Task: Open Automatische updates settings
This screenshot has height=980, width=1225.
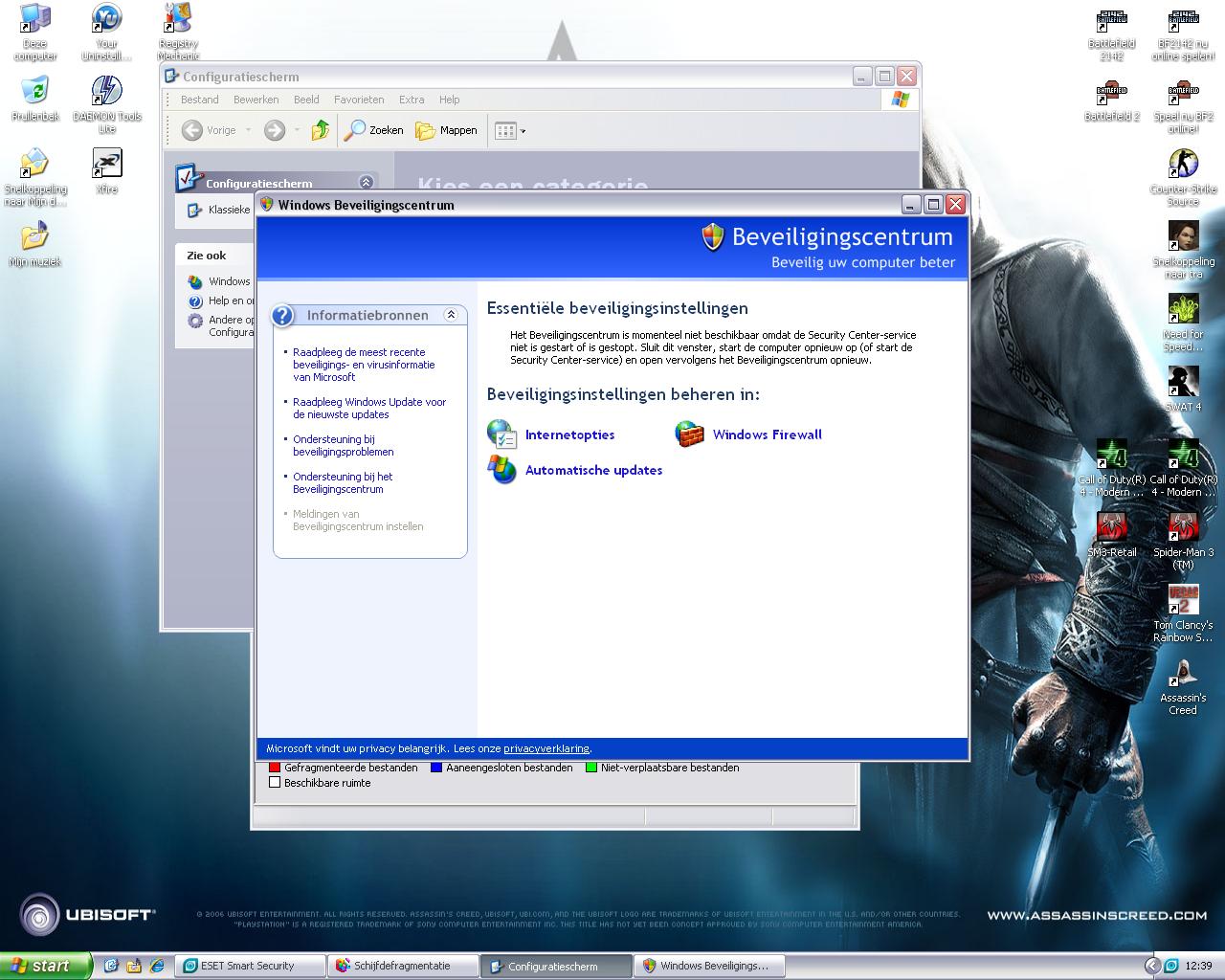Action: (x=593, y=470)
